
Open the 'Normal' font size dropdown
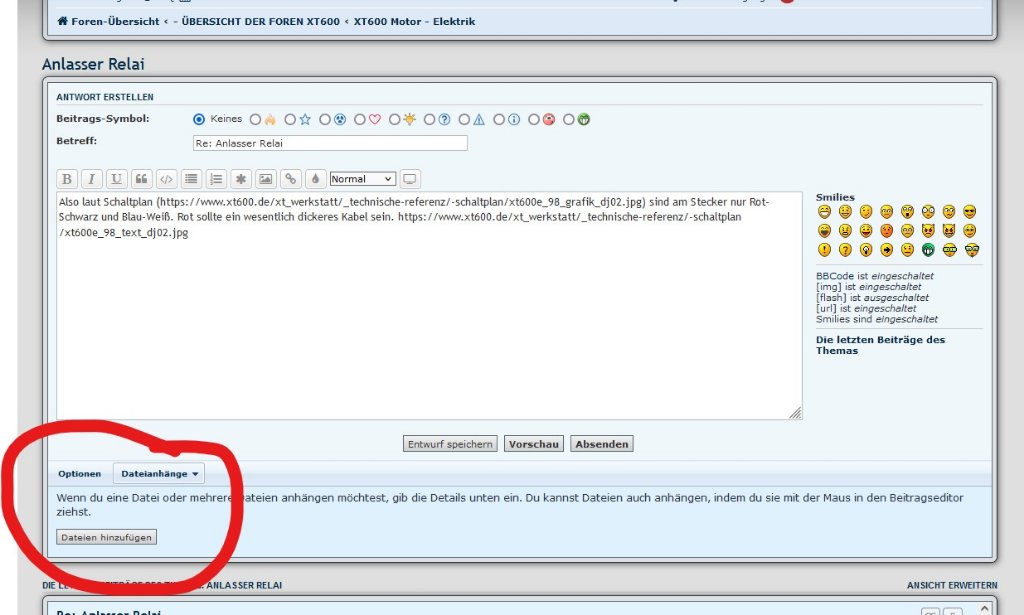(x=362, y=179)
